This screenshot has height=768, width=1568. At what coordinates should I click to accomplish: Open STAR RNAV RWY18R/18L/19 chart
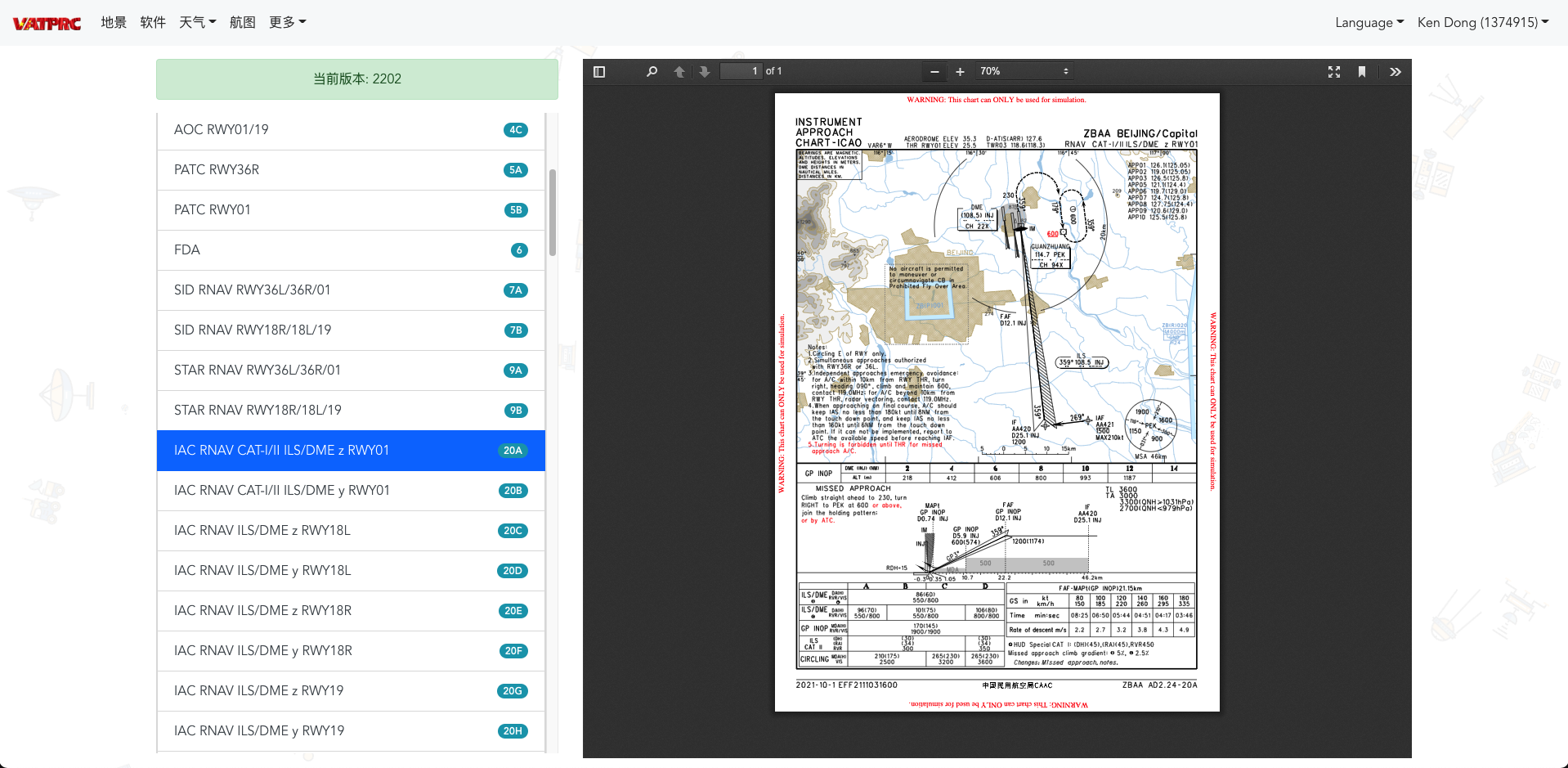coord(351,411)
